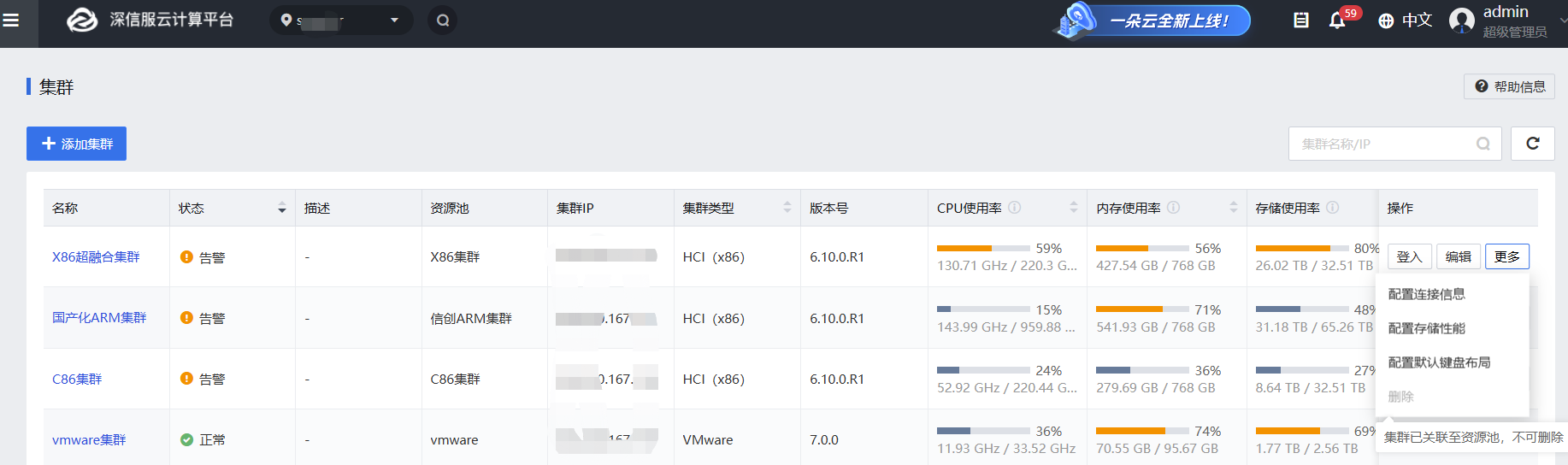Open the 状态 column filter dropdown
Screen dimensions: 1568x465
click(282, 209)
